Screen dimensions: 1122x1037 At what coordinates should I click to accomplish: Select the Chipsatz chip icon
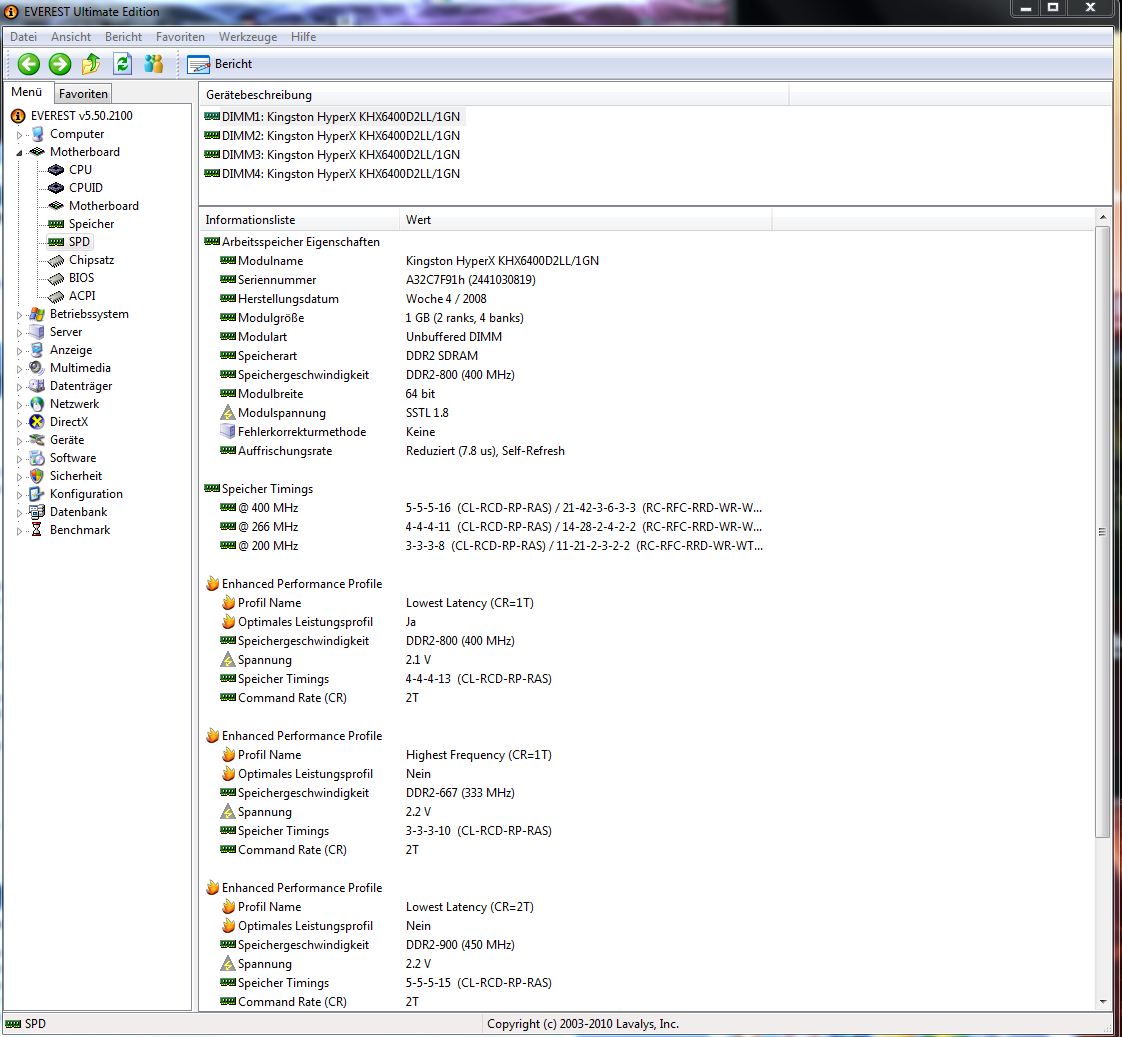pyautogui.click(x=56, y=261)
